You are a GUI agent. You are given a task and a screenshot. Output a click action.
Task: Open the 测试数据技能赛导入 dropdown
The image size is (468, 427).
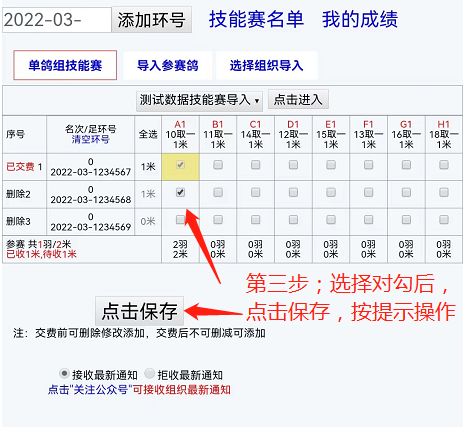[200, 100]
